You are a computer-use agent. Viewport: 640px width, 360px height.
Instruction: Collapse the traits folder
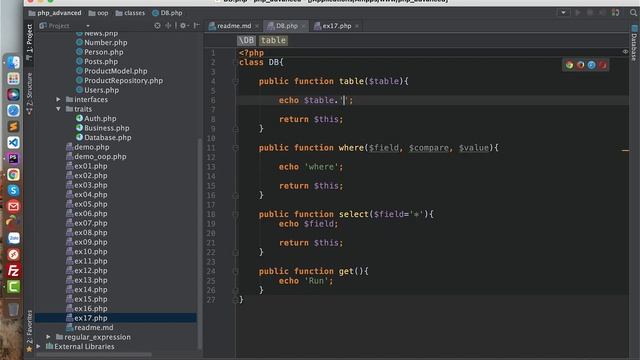(58, 109)
